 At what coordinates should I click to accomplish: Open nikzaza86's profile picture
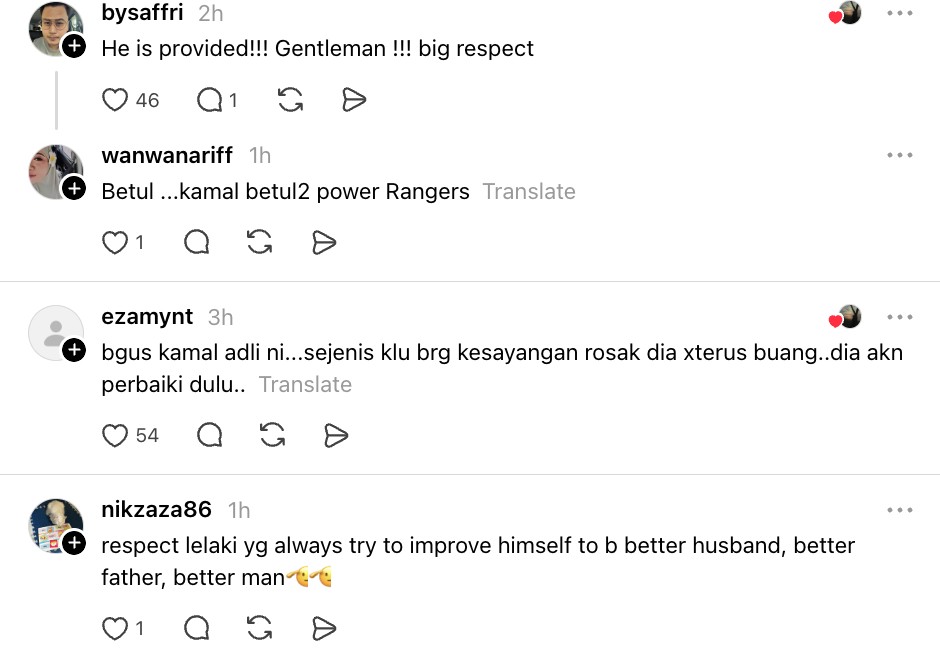click(54, 524)
